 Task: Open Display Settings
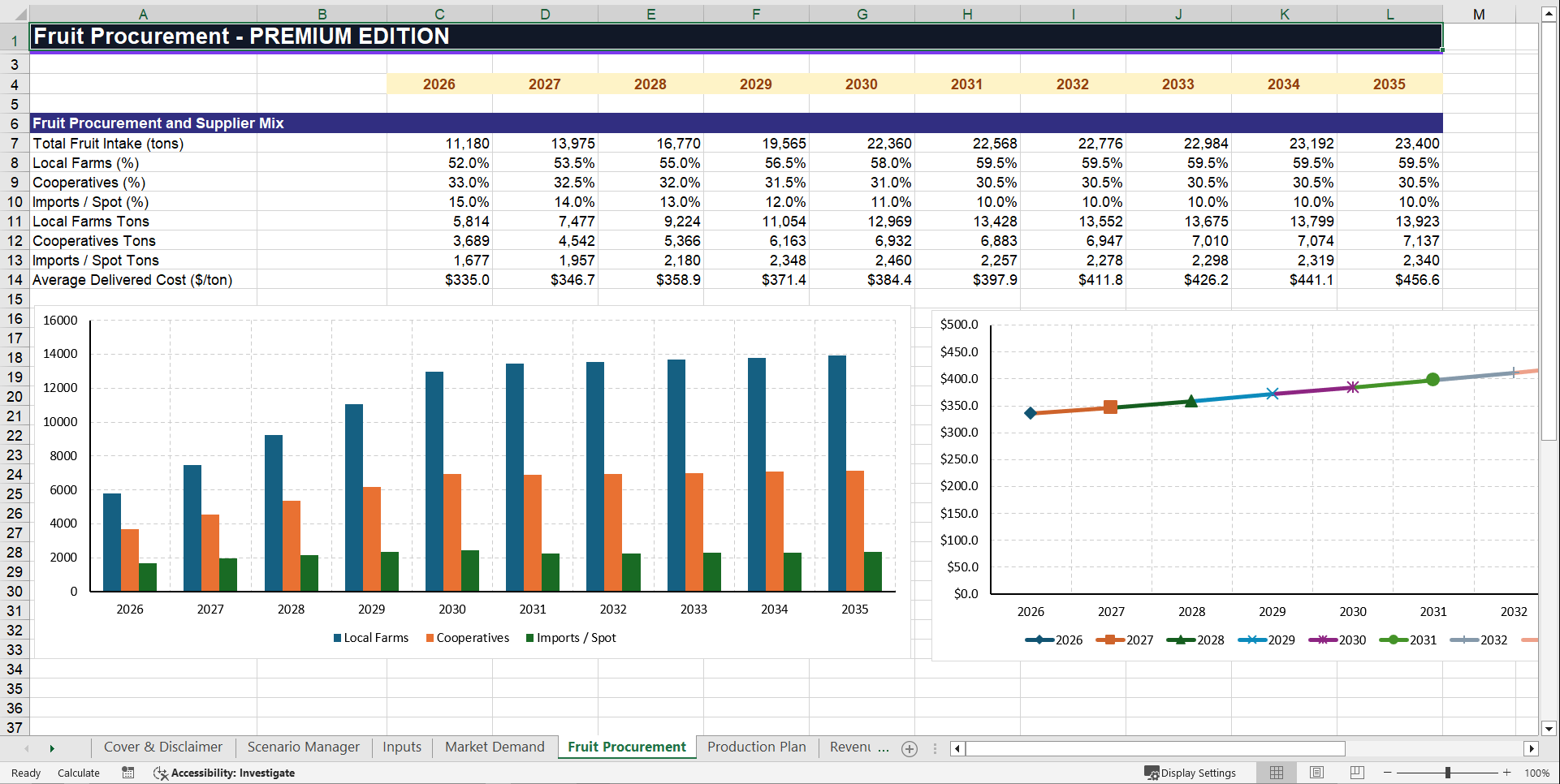pyautogui.click(x=1191, y=773)
